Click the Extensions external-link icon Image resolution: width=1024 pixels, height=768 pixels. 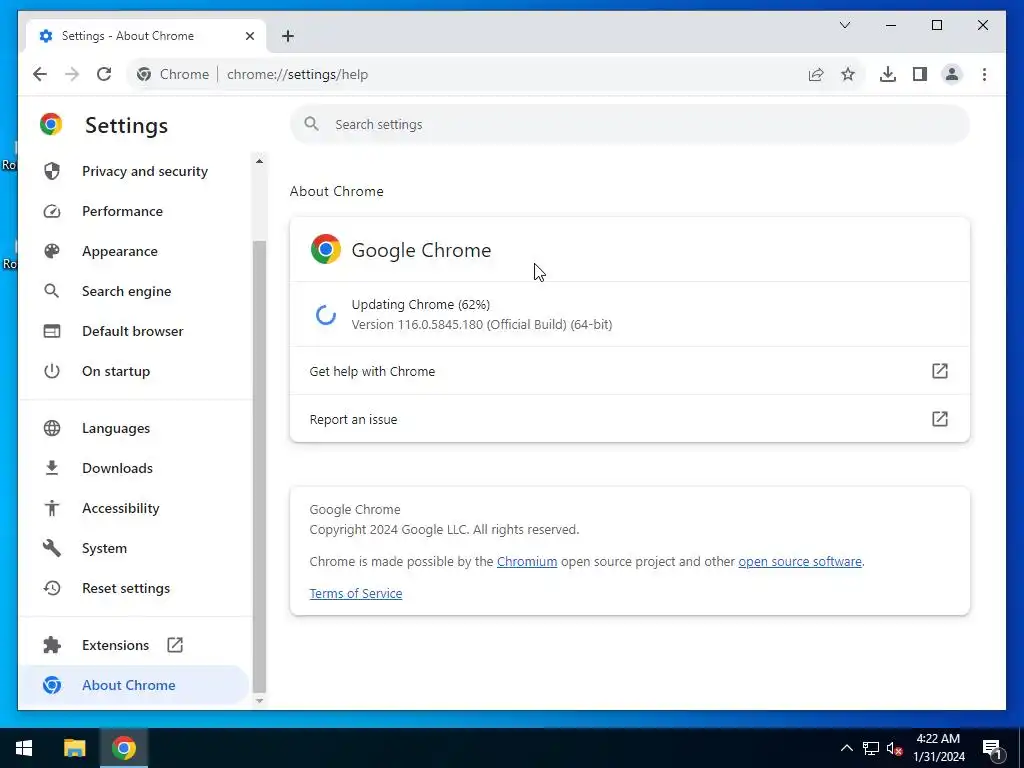[175, 645]
